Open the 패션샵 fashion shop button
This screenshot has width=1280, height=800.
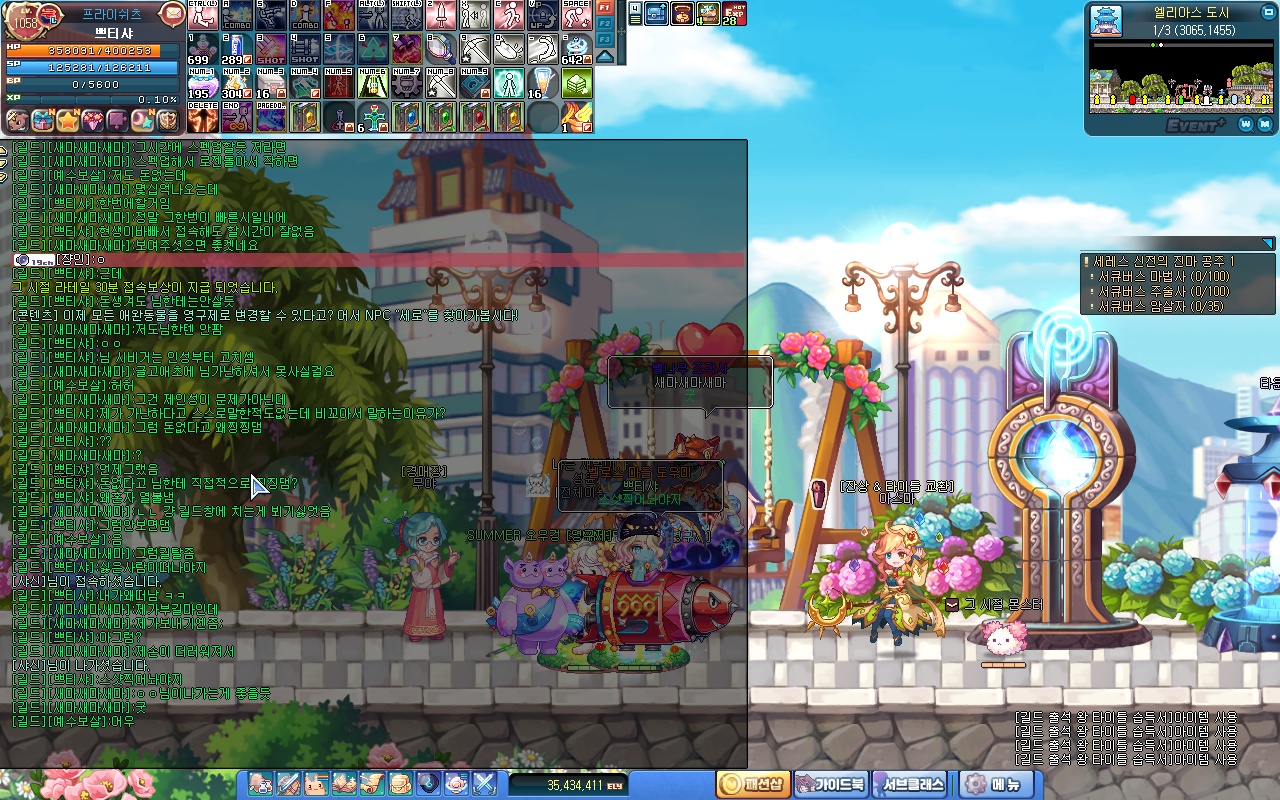[x=753, y=784]
